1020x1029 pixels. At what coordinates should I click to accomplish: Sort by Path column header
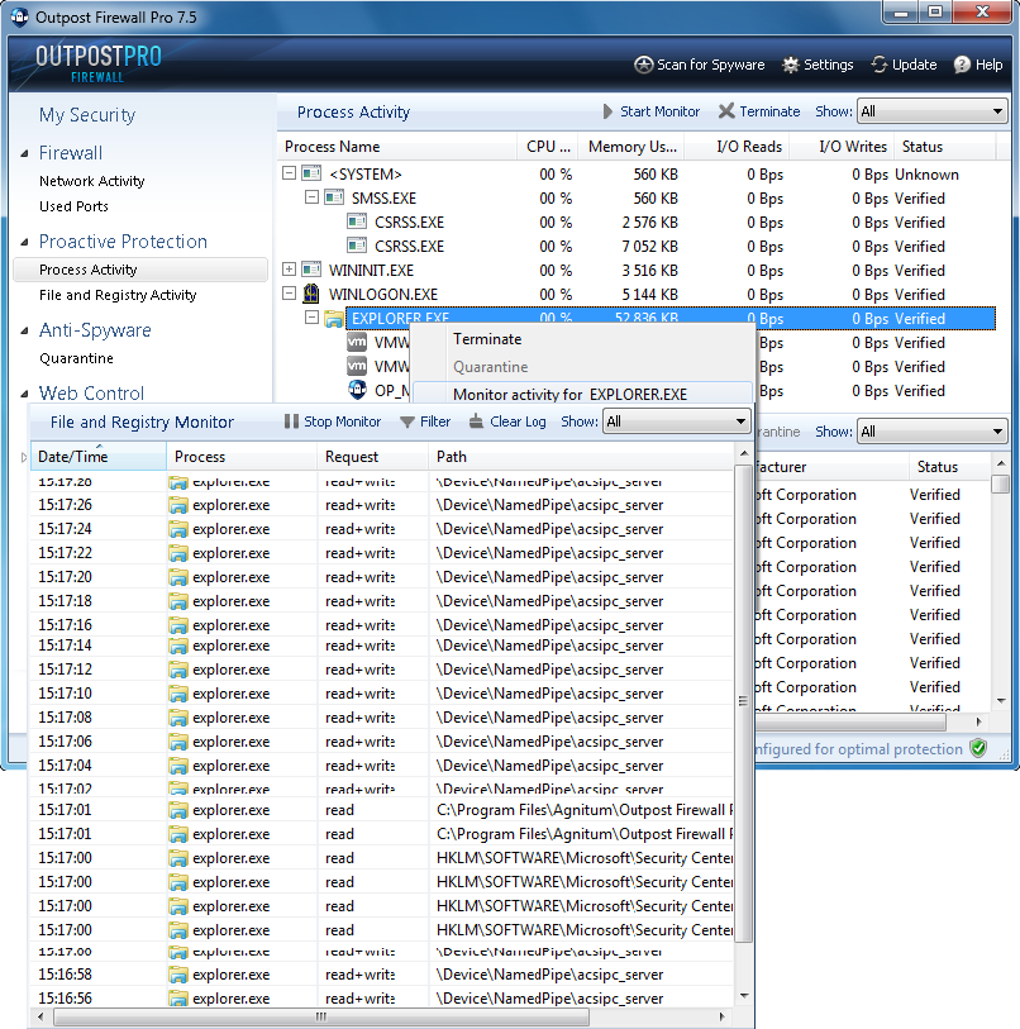click(581, 457)
